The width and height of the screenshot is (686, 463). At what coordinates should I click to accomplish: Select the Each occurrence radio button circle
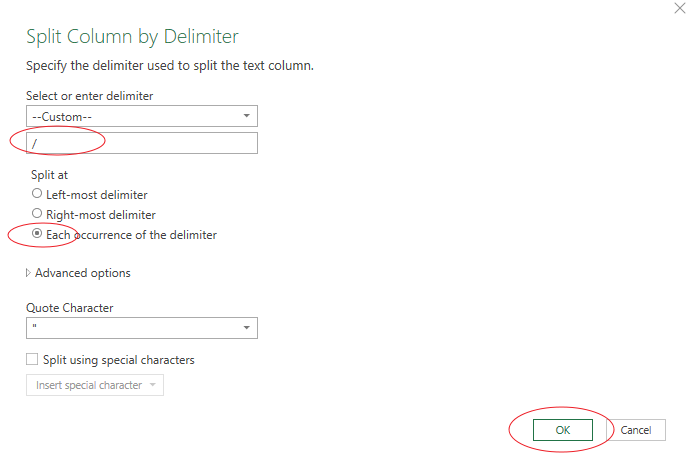coord(37,234)
